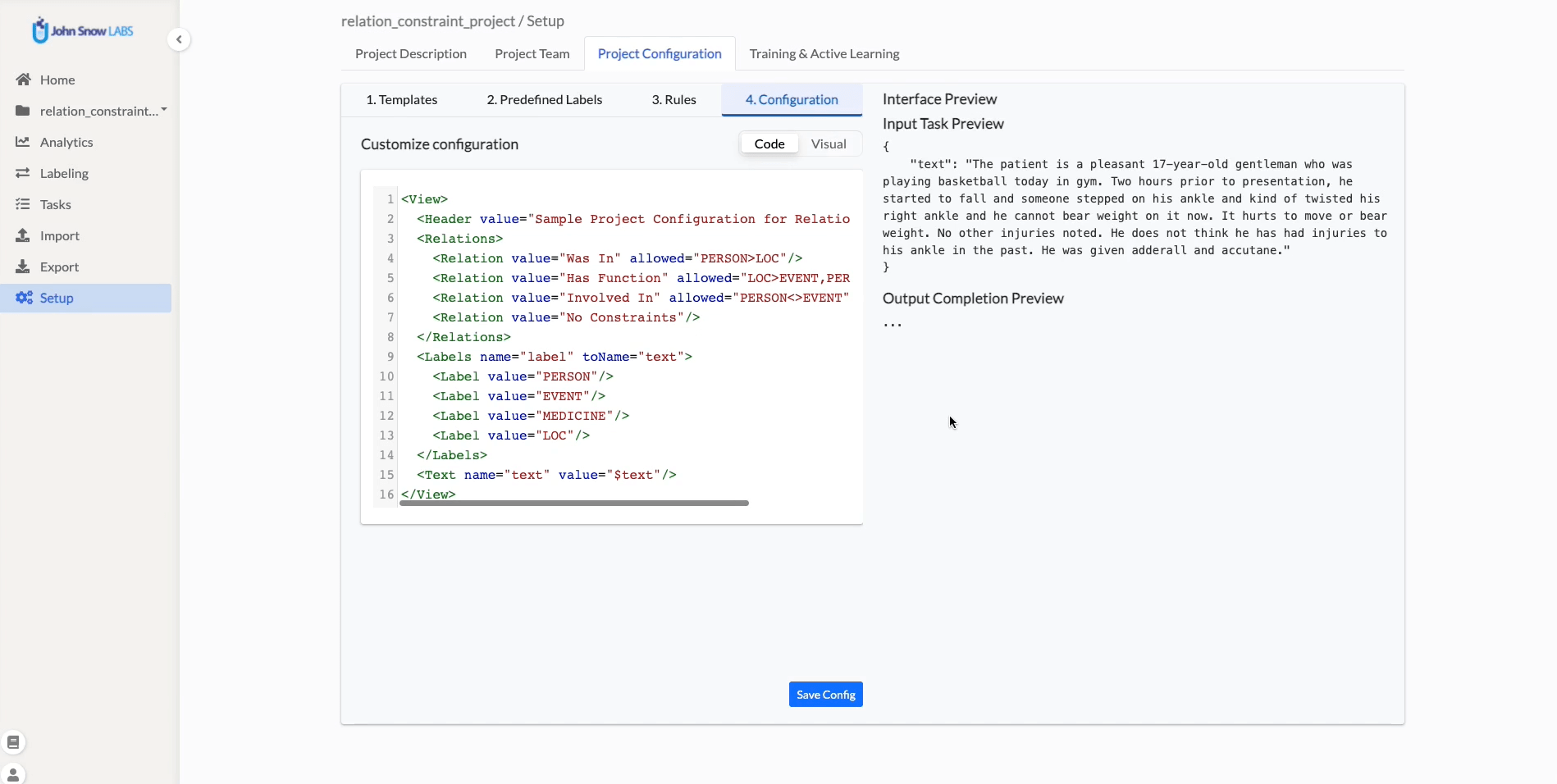Open the Export page

tap(59, 267)
